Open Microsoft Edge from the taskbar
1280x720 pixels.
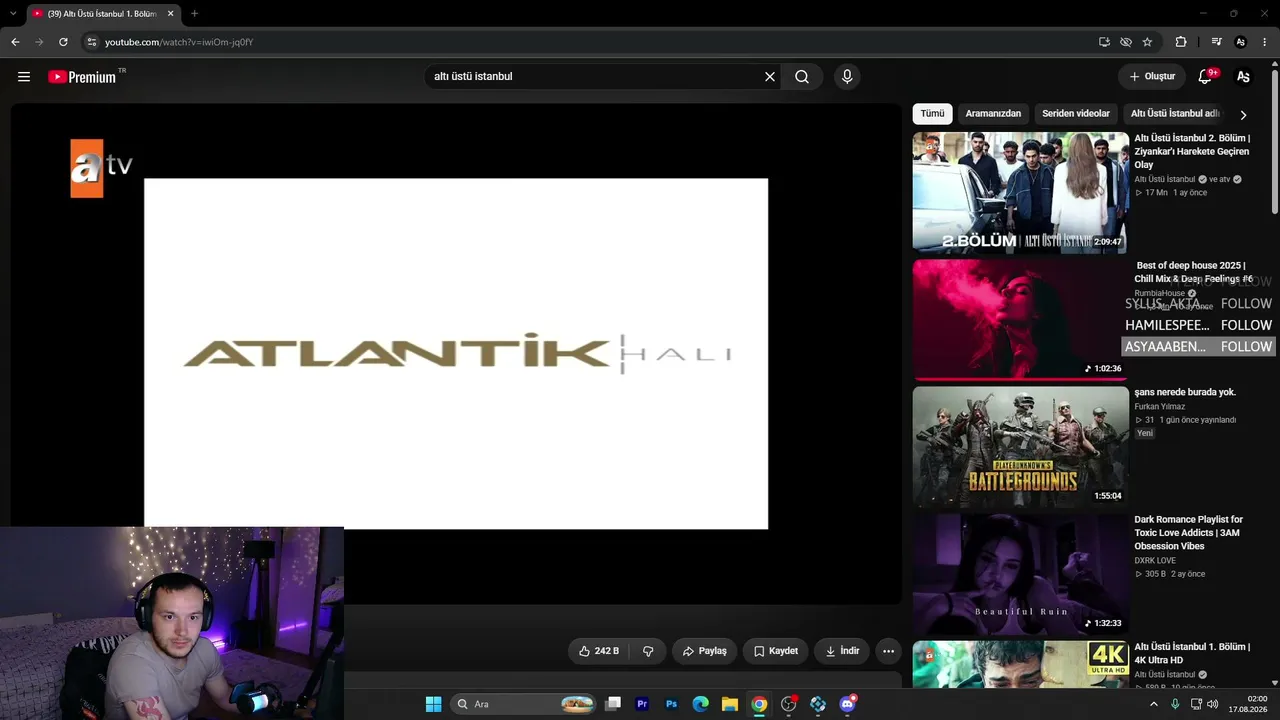[701, 704]
